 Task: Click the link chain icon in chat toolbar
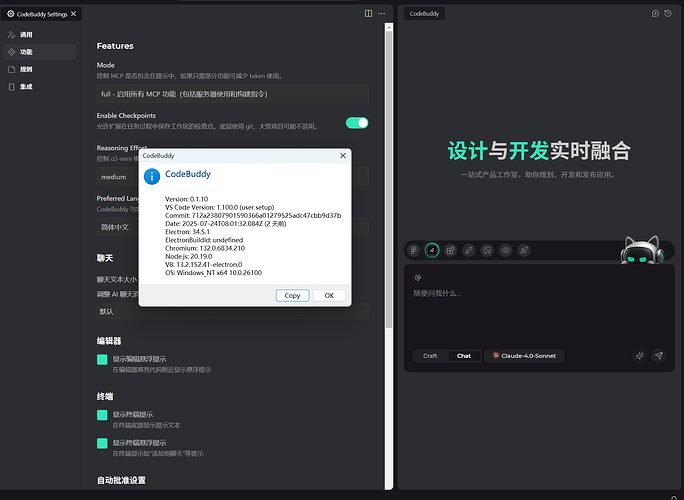click(469, 250)
